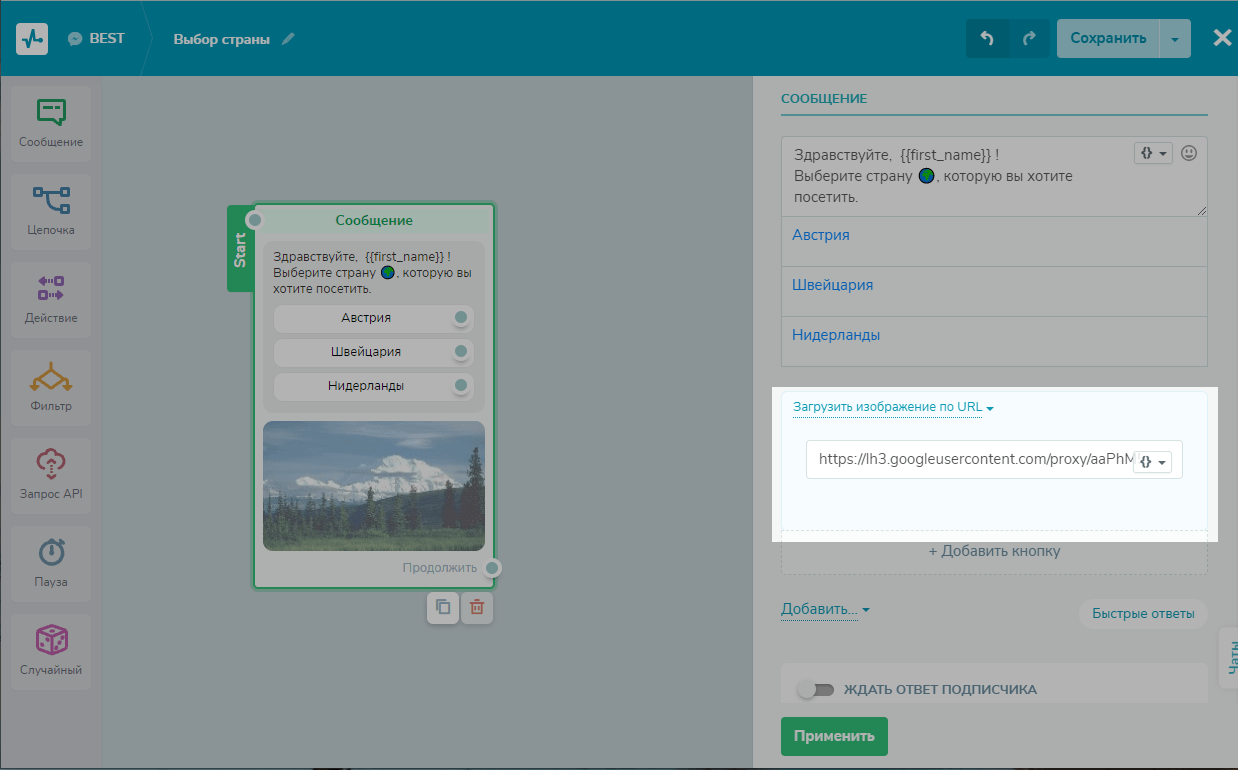Open variables dropdown in message text
Image resolution: width=1238 pixels, height=770 pixels.
pyautogui.click(x=1153, y=154)
